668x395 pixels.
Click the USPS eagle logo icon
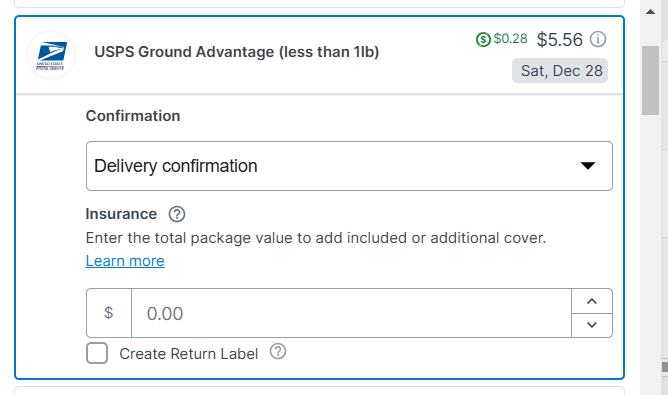click(51, 55)
